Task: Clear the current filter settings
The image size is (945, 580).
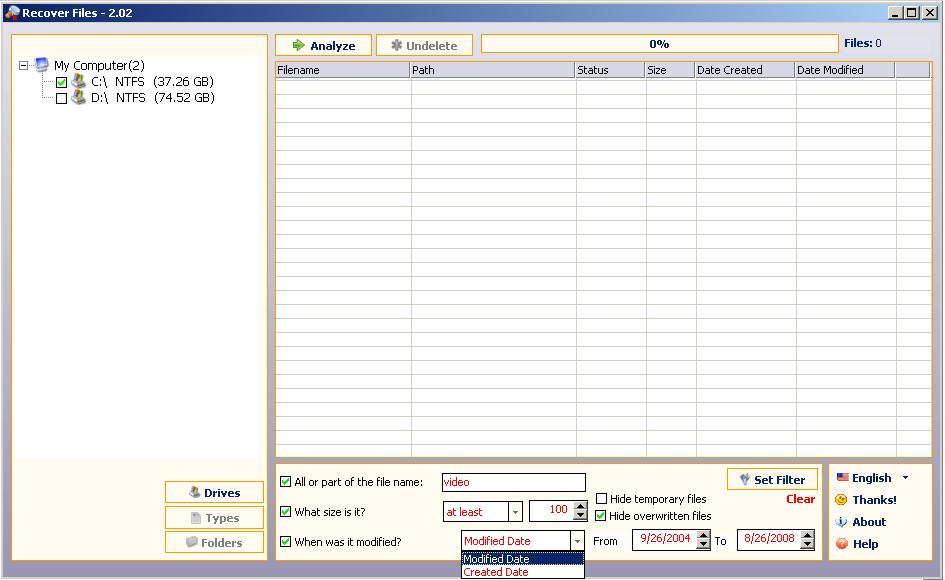Action: point(800,498)
